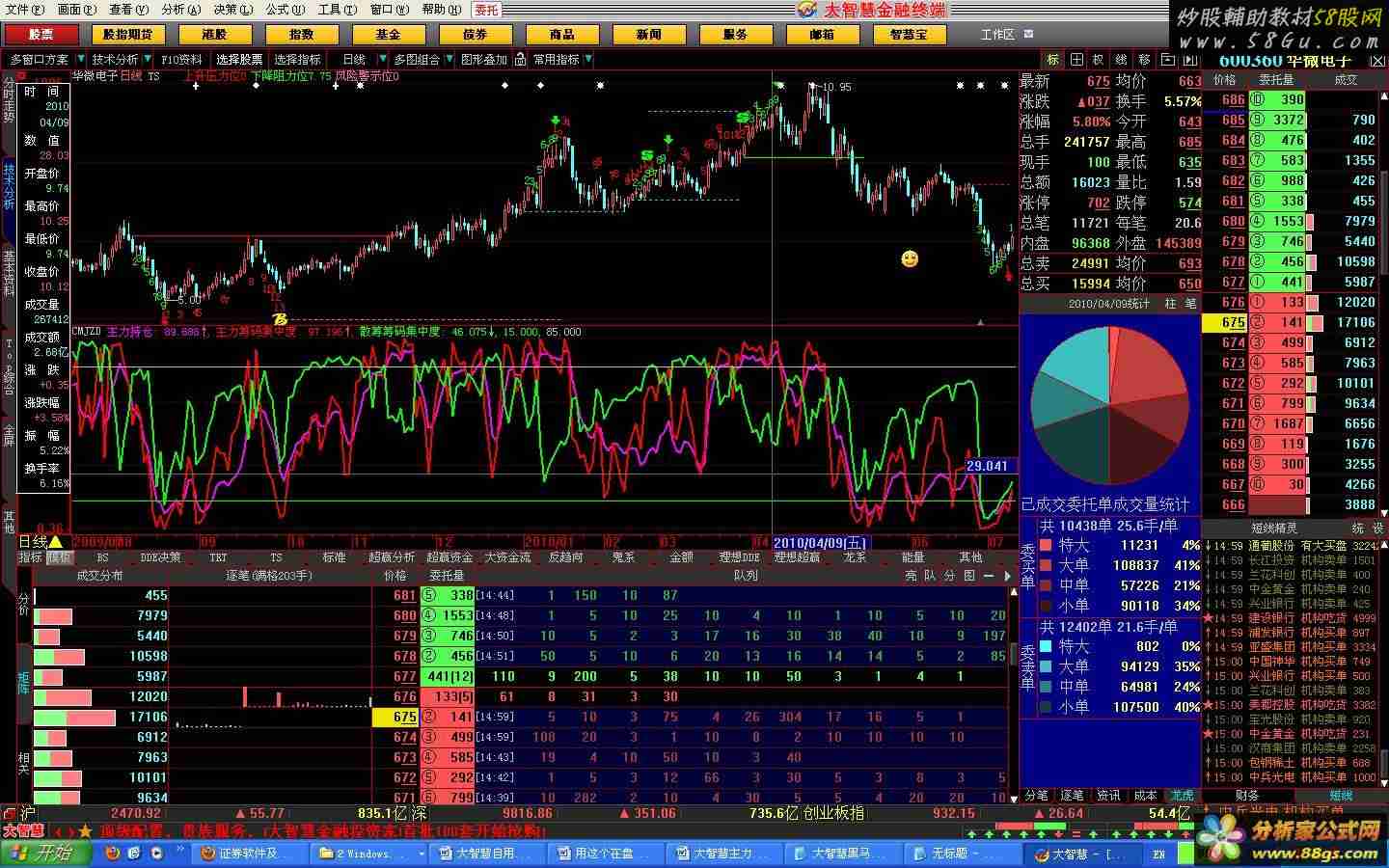Image resolution: width=1389 pixels, height=868 pixels.
Task: Click the 委托 button in menu bar
Action: point(487,10)
